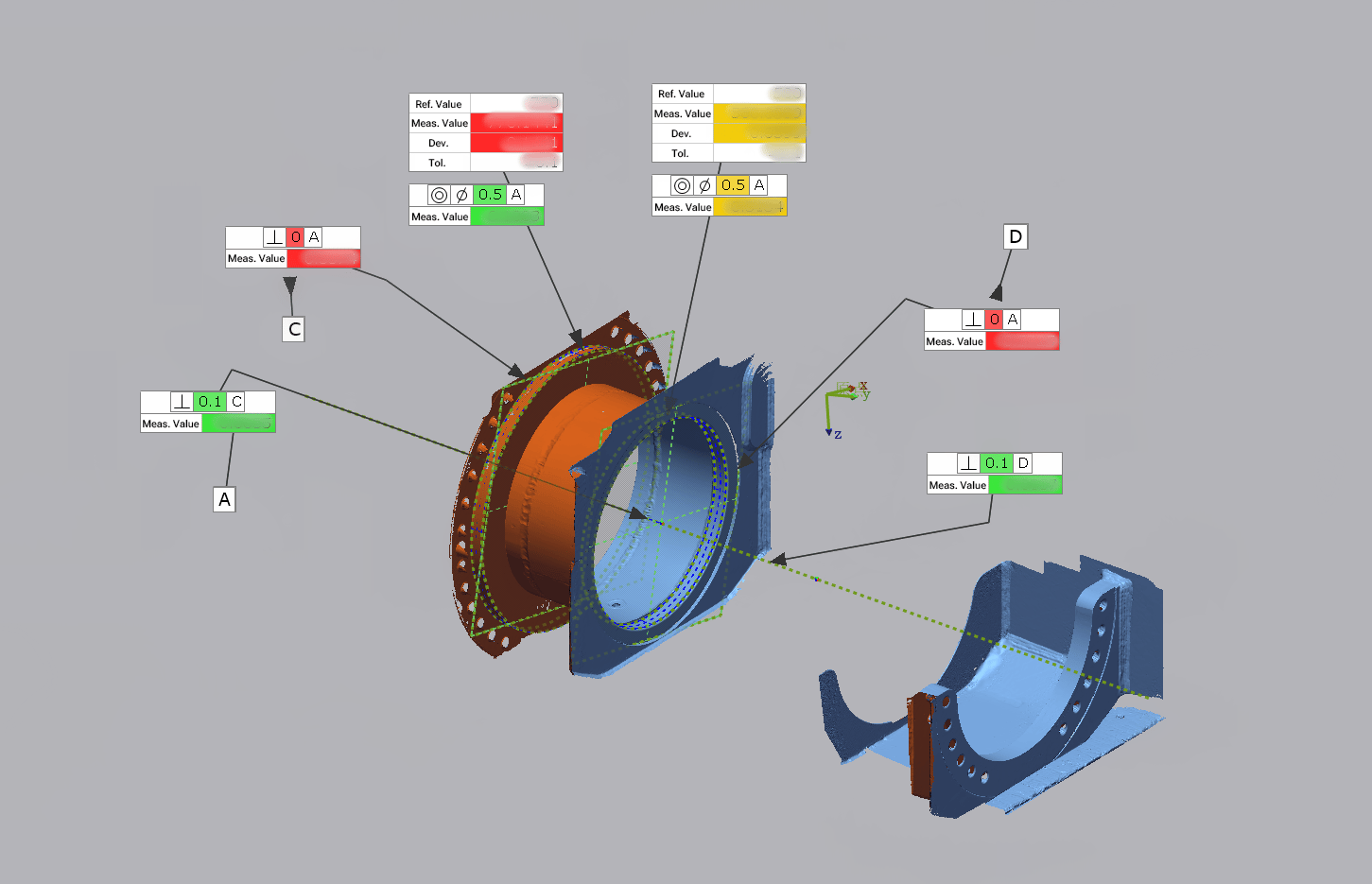
Task: Select datum label A
Action: [224, 499]
